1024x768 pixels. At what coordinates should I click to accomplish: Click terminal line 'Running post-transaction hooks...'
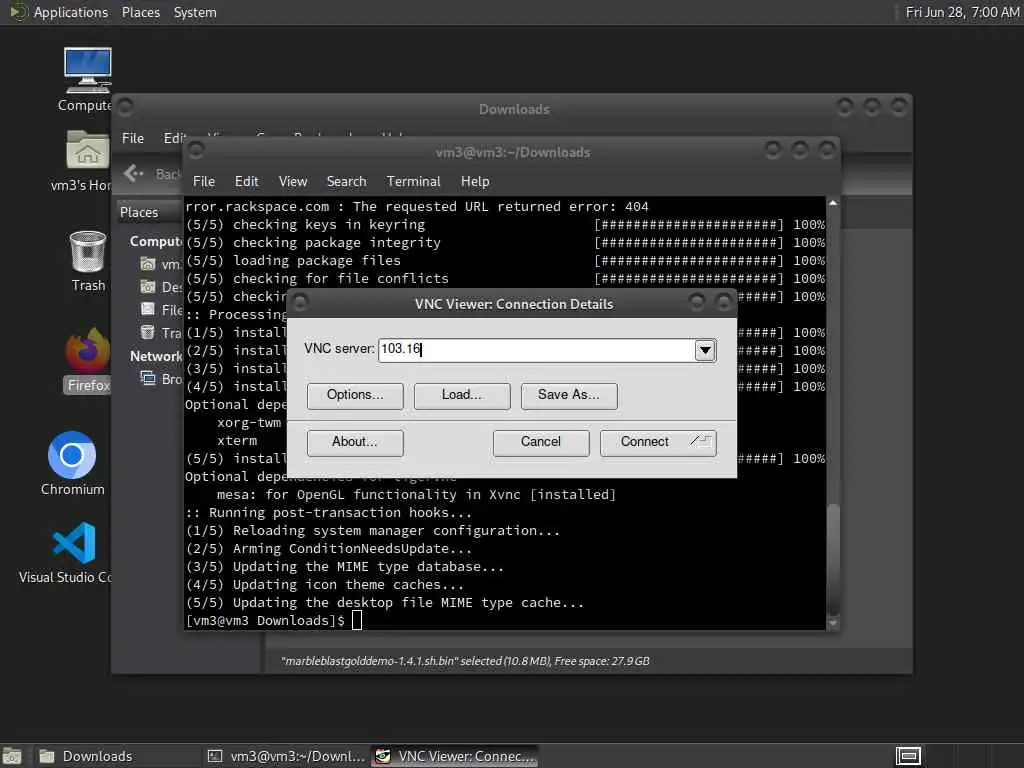328,513
